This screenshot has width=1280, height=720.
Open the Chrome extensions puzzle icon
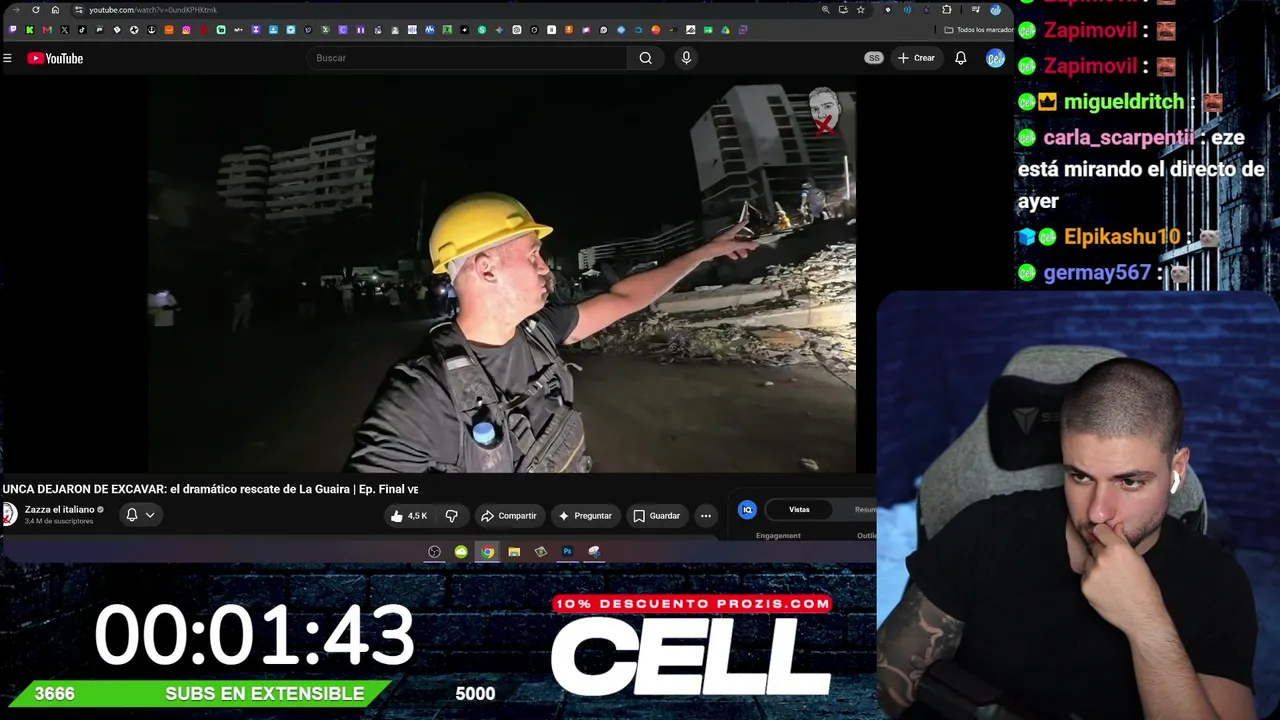click(x=947, y=10)
